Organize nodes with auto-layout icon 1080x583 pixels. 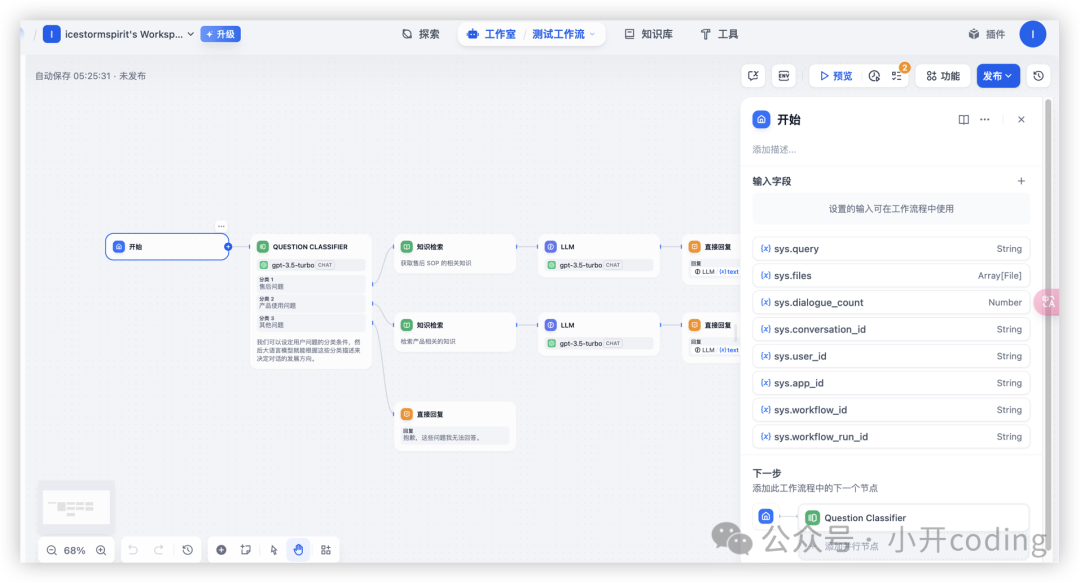[x=326, y=550]
